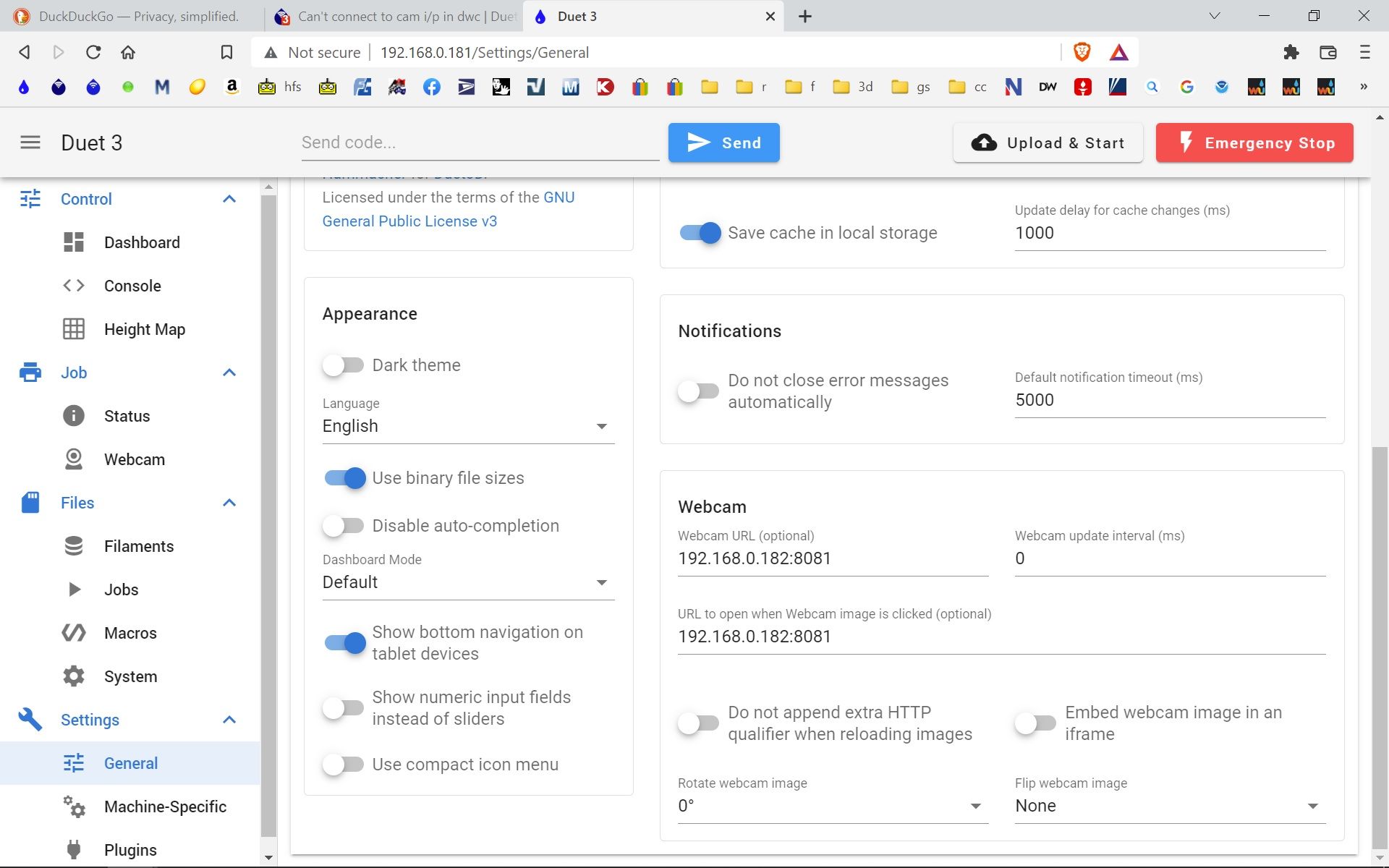Open the 3d bookmarks folder
Screen dimensions: 1389x868
pyautogui.click(x=853, y=87)
